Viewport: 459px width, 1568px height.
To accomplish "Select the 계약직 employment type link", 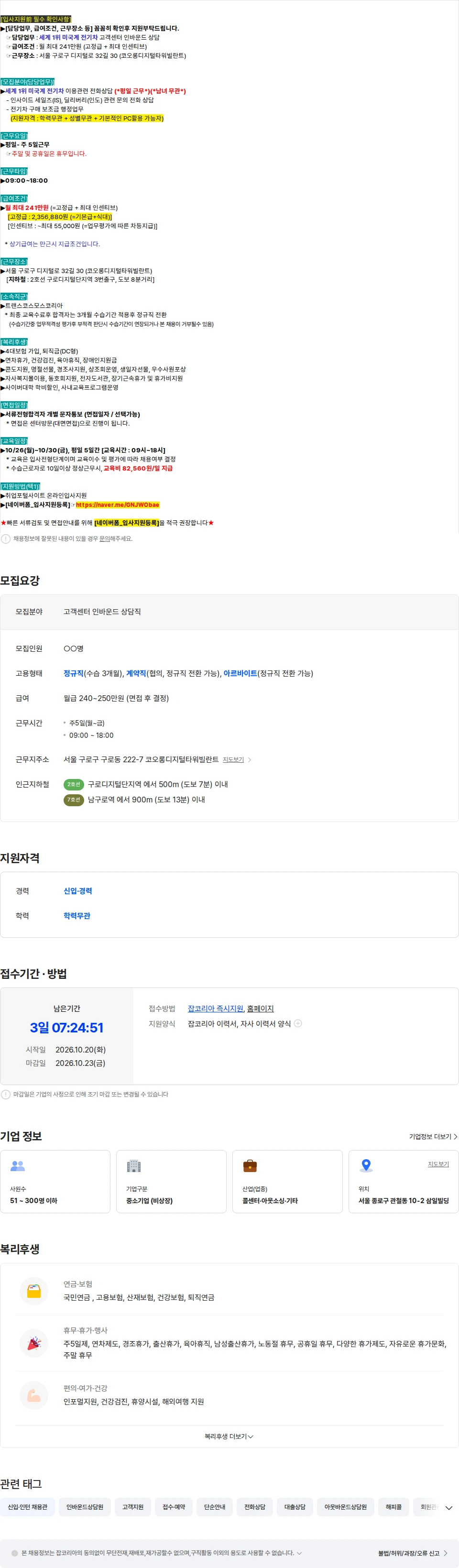I will click(x=136, y=673).
